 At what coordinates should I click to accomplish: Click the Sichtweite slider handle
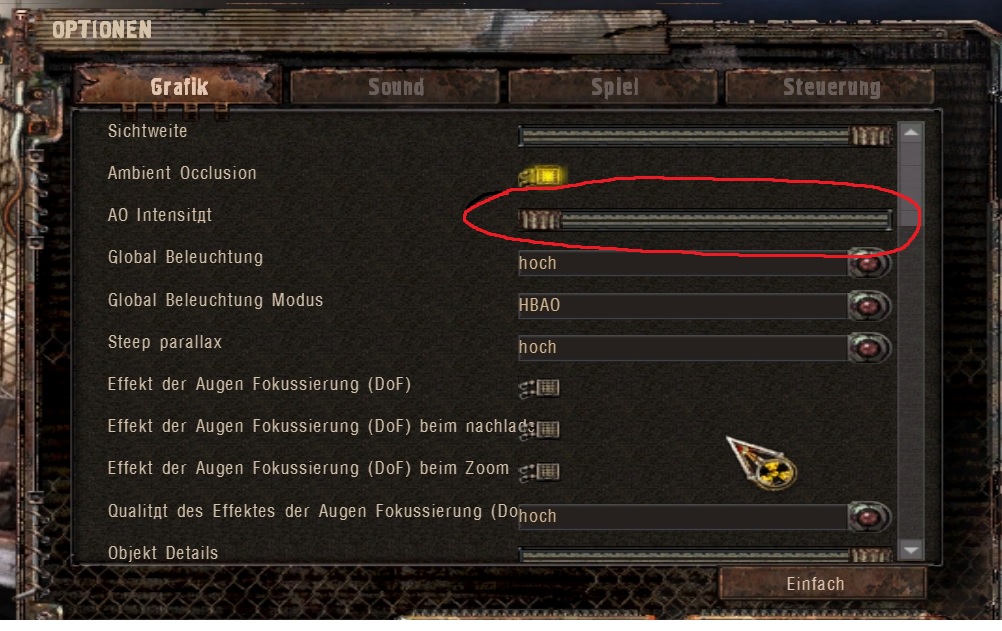pos(870,136)
